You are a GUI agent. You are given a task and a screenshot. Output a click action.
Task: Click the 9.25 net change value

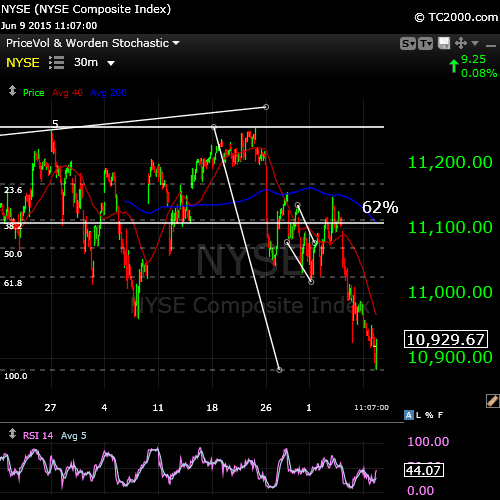tap(473, 59)
